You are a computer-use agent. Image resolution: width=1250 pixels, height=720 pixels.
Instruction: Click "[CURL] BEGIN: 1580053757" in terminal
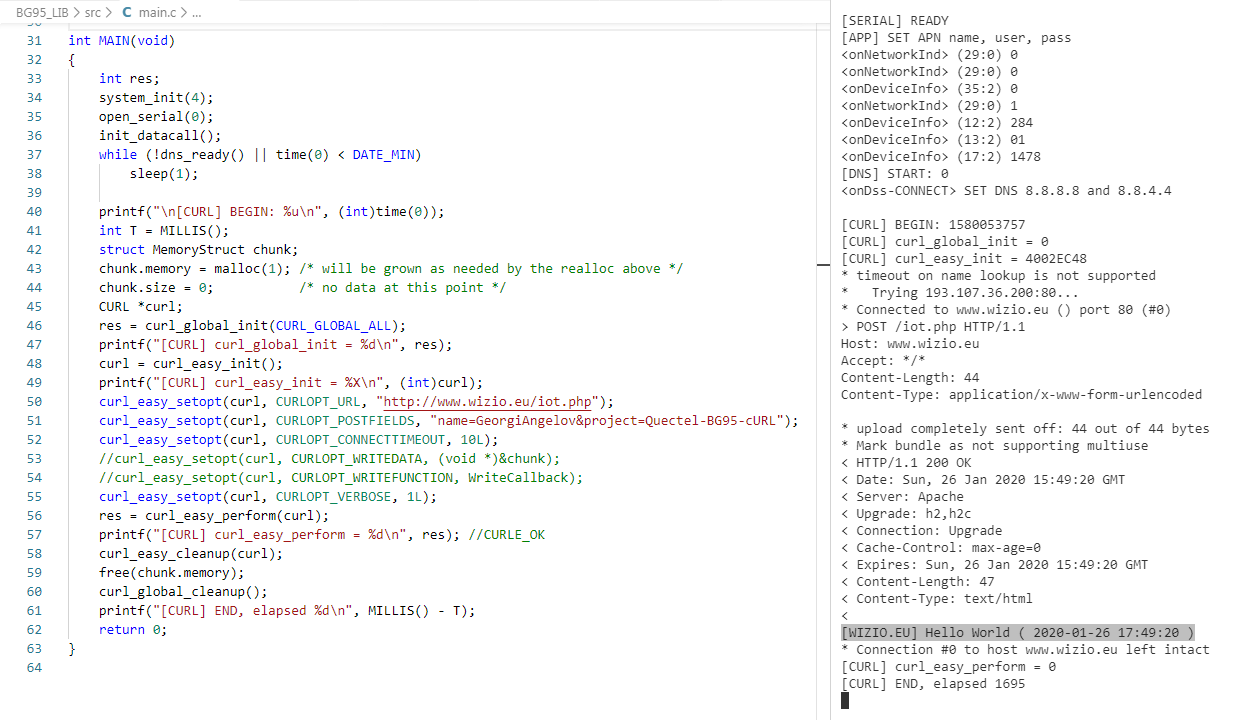point(933,225)
